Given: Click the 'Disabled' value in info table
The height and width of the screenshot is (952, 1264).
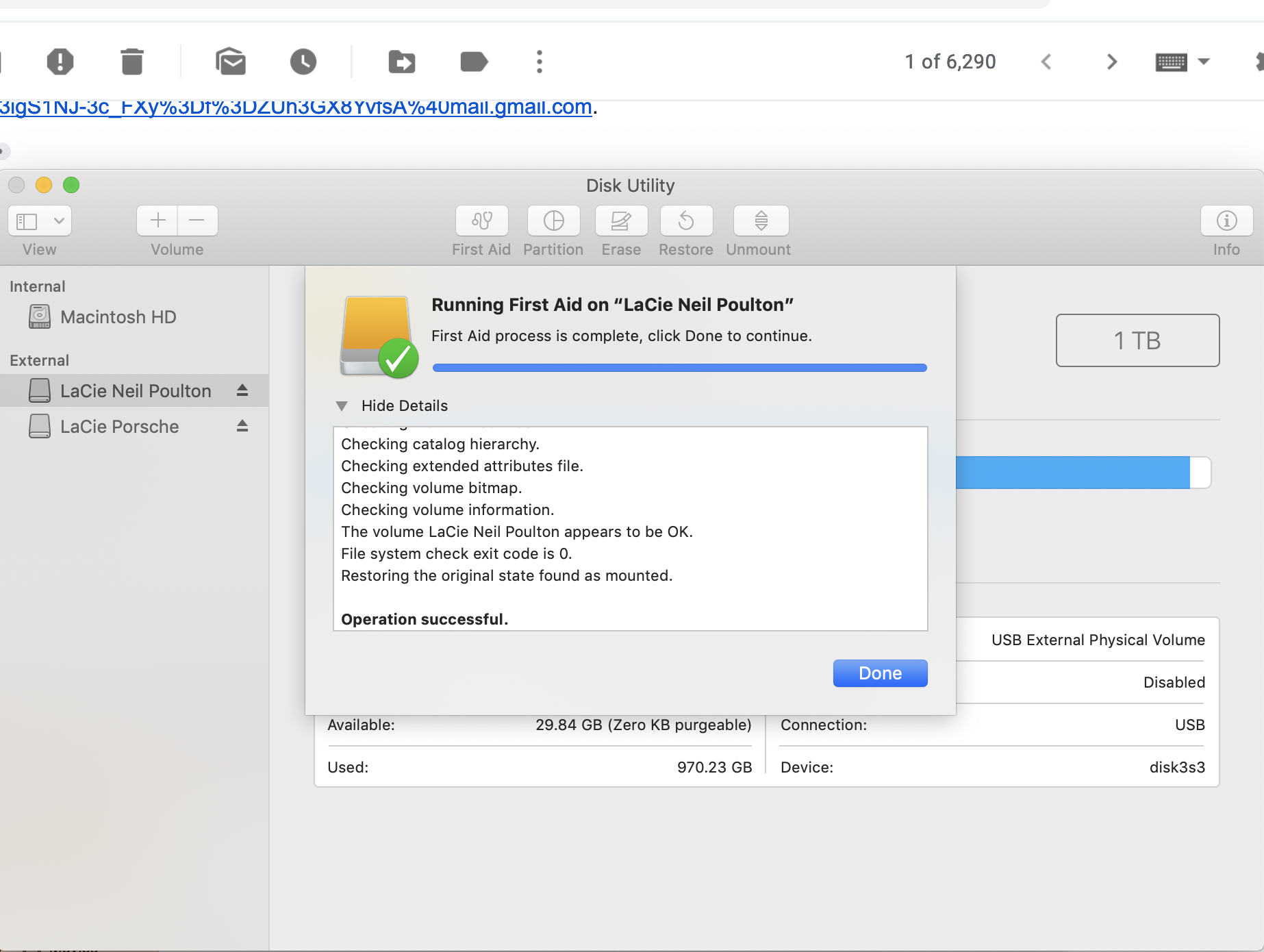Looking at the screenshot, I should 1174,682.
